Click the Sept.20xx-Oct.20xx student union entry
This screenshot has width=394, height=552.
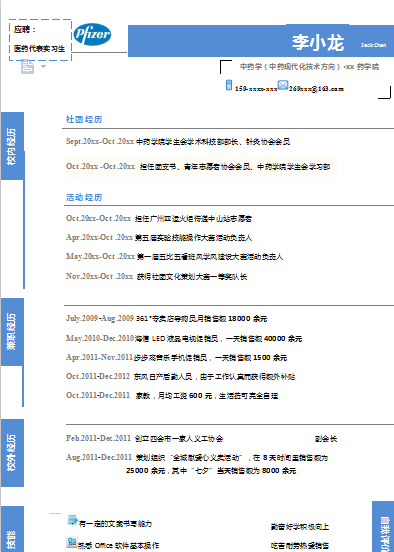click(x=178, y=142)
